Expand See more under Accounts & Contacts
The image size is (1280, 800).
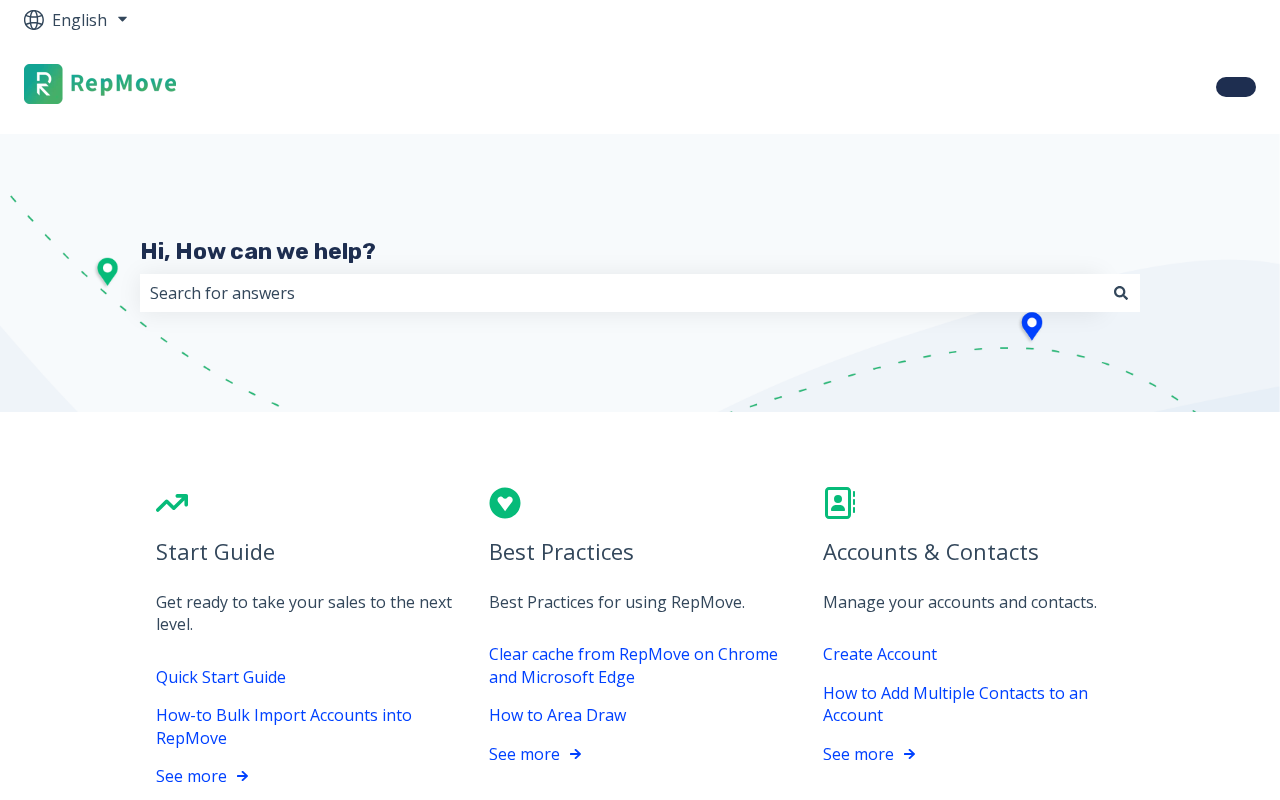pos(869,754)
